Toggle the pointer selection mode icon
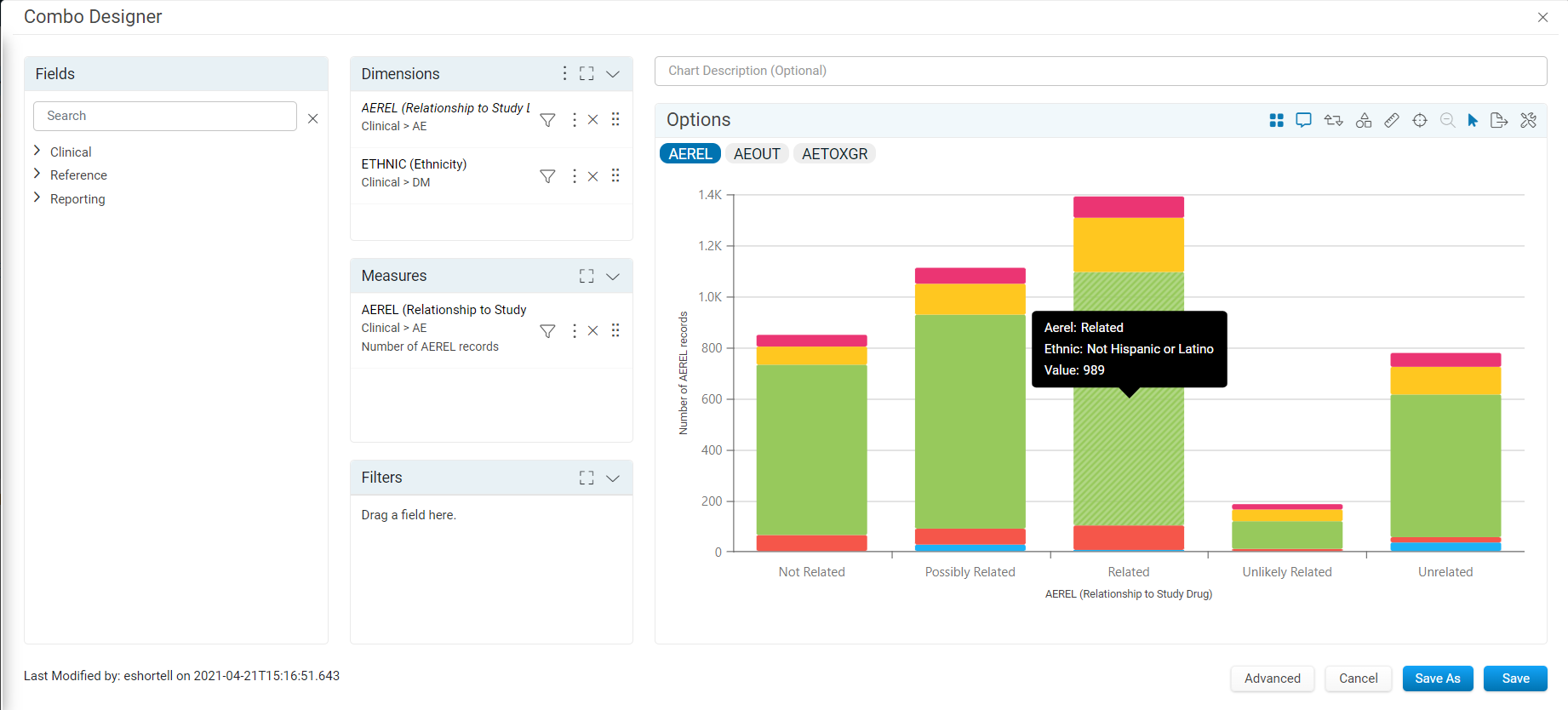Viewport: 1568px width, 710px height. point(1473,120)
